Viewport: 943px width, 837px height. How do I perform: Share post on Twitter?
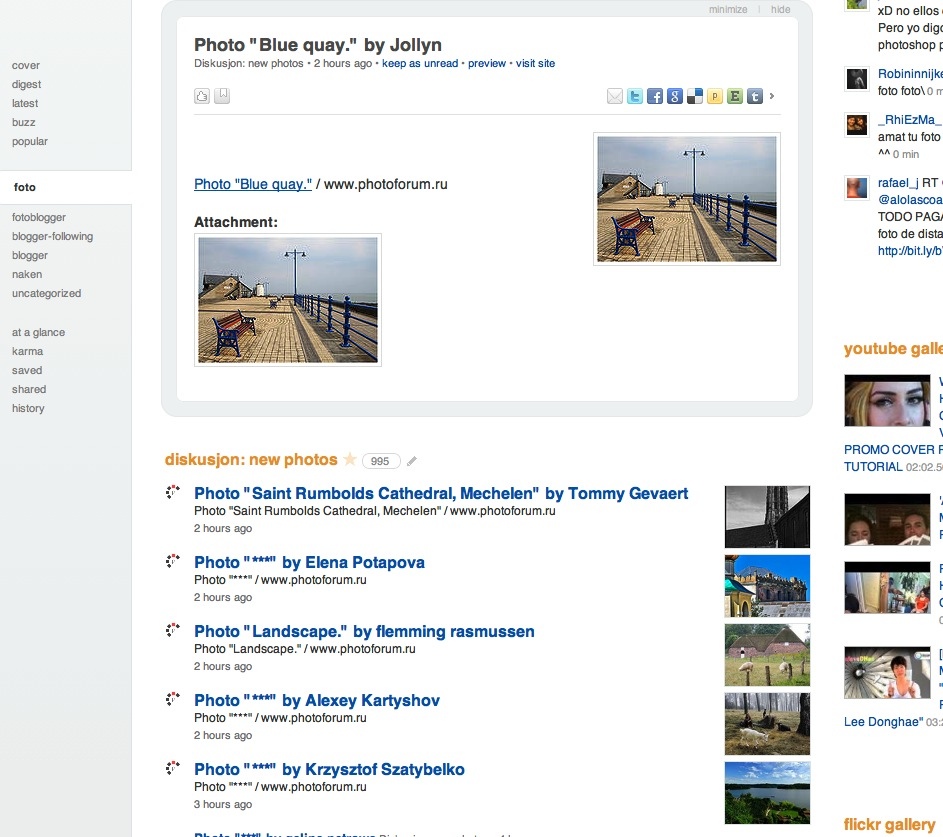(x=635, y=97)
